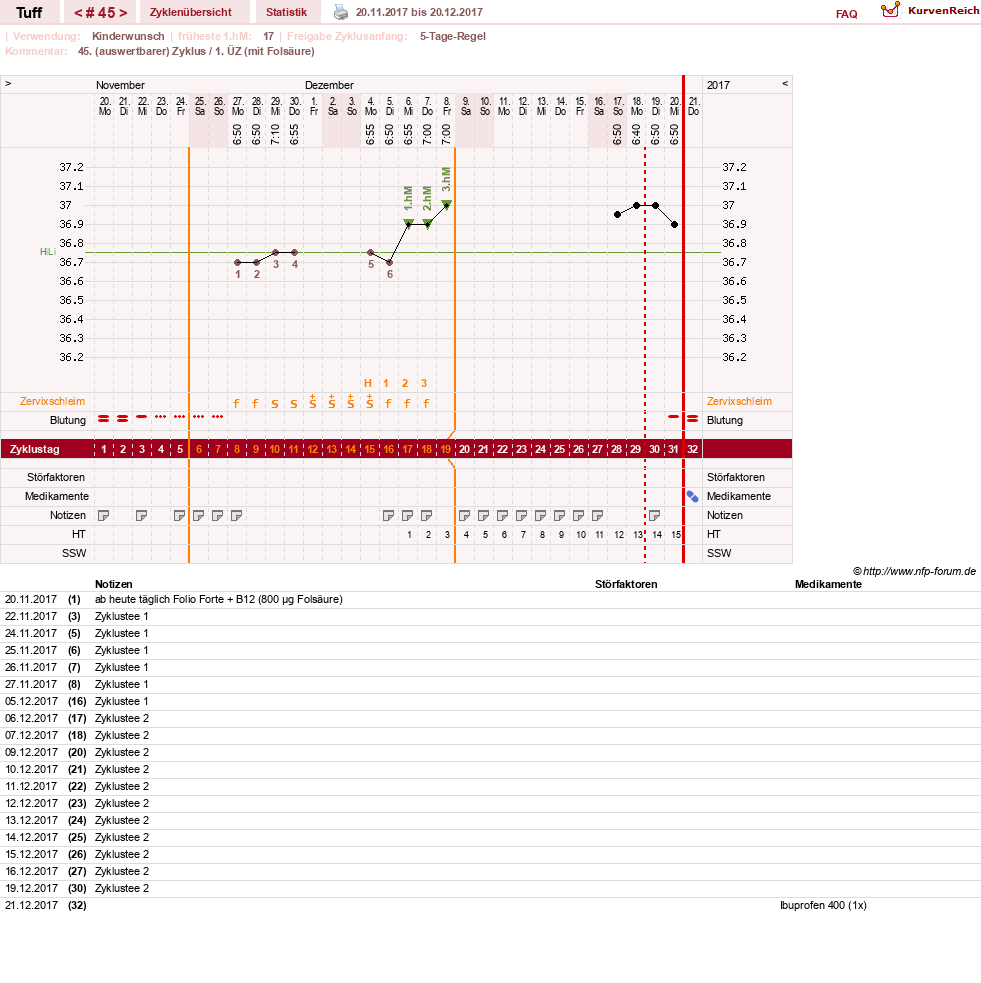
Task: Click the H peak marker above cervical mucus
Action: (x=368, y=383)
